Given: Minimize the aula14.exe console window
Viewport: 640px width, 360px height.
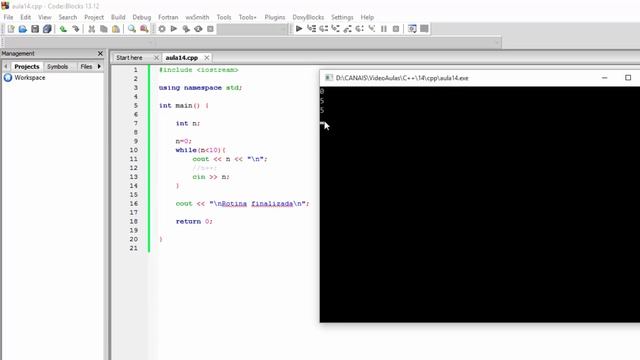Looking at the screenshot, I should (x=604, y=78).
